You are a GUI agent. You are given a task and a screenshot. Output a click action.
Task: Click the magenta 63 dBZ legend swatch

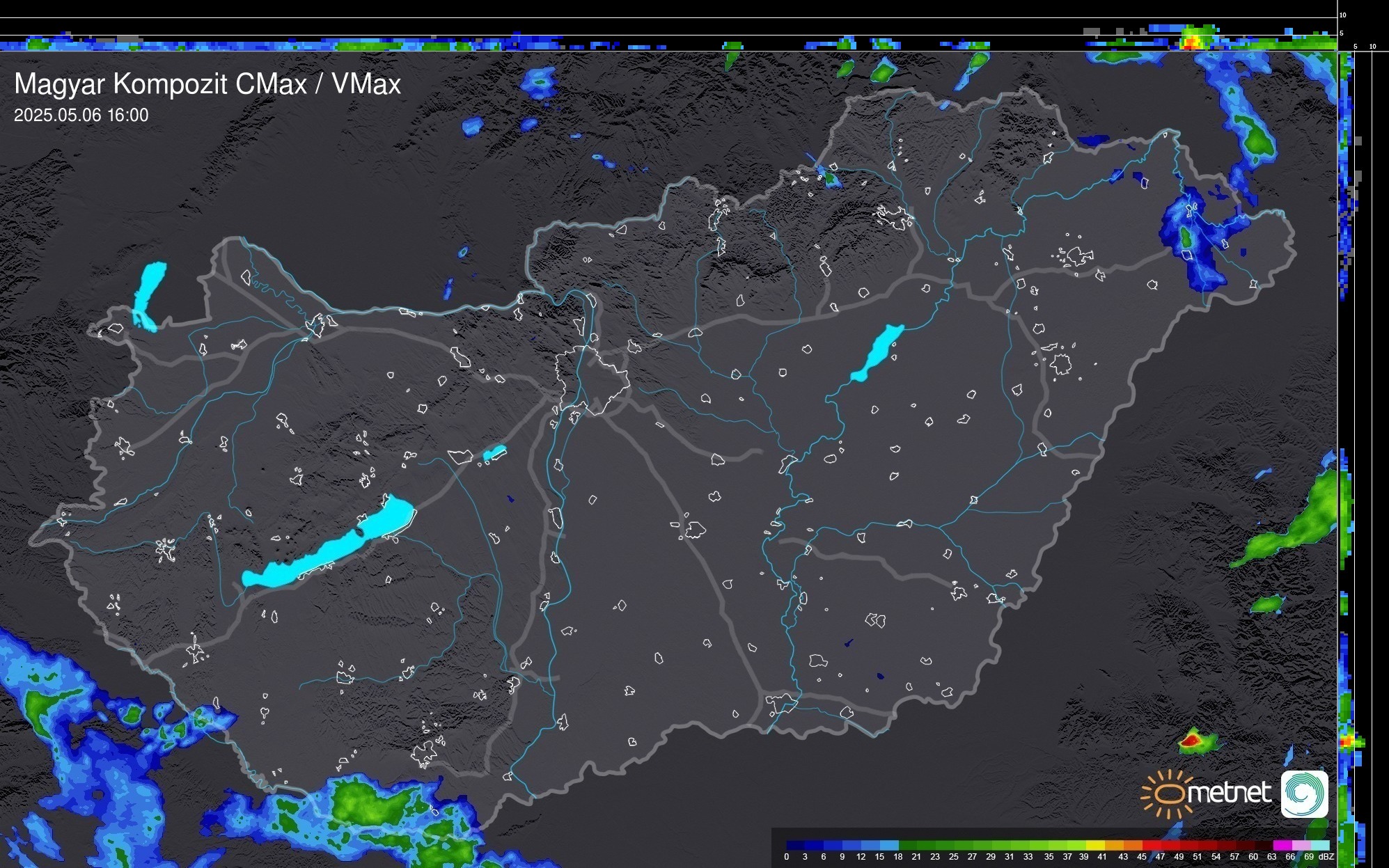pyautogui.click(x=1281, y=845)
